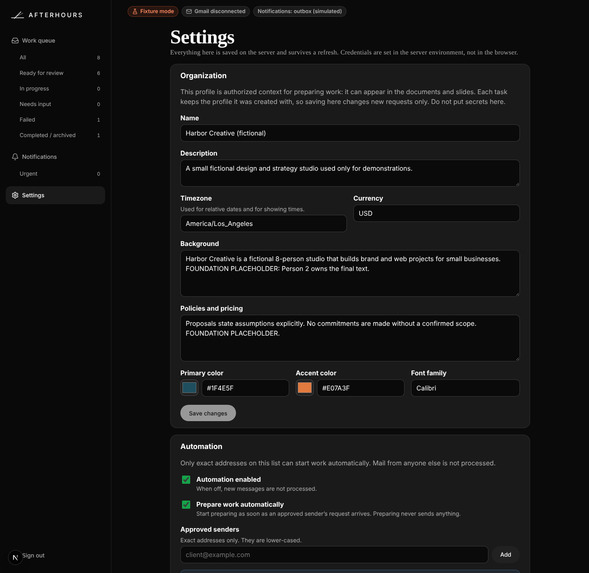Focus the Organization Name field
This screenshot has height=573, width=589.
[x=350, y=133]
